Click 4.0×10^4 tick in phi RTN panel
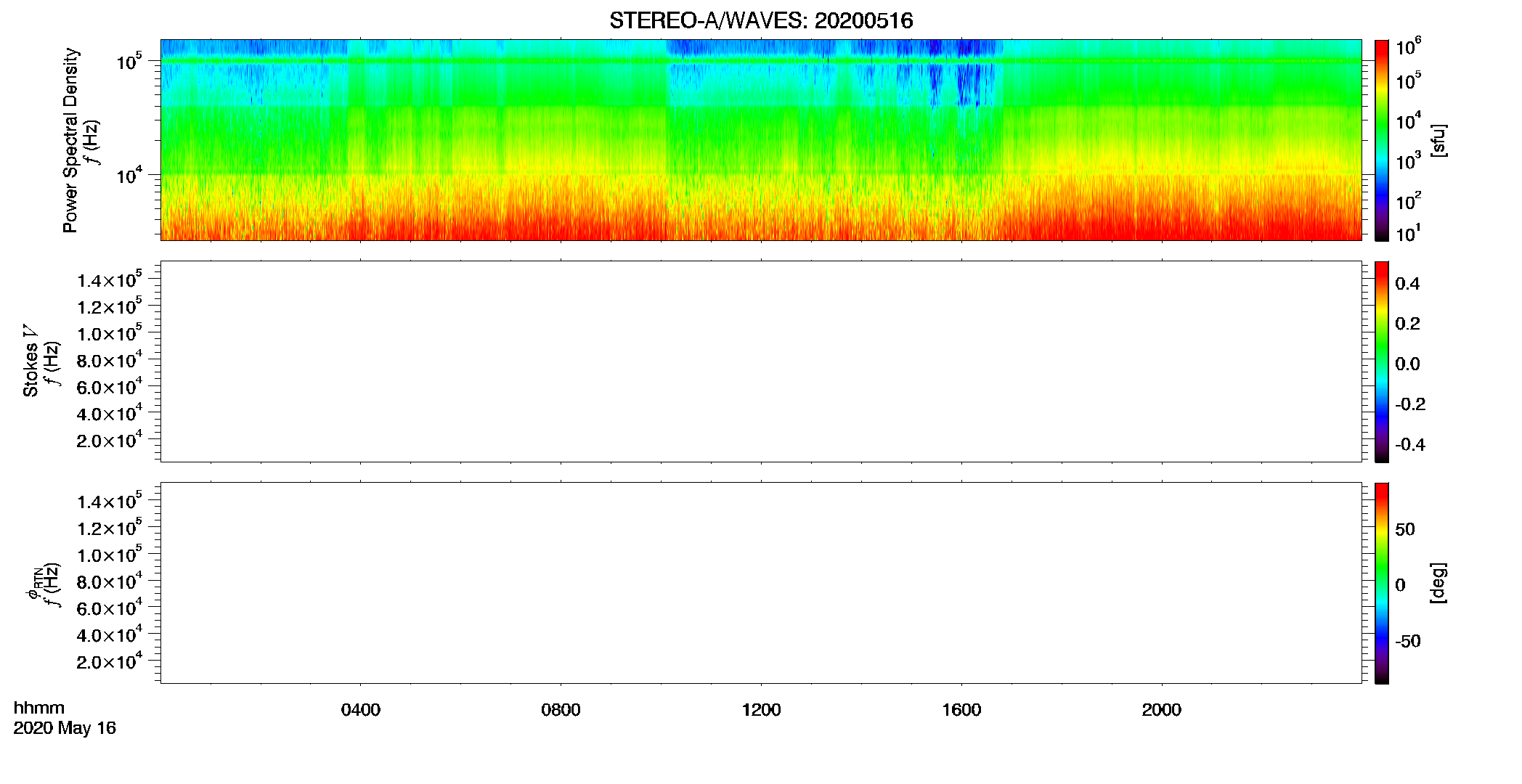The width and height of the screenshot is (1522, 784). [110, 634]
